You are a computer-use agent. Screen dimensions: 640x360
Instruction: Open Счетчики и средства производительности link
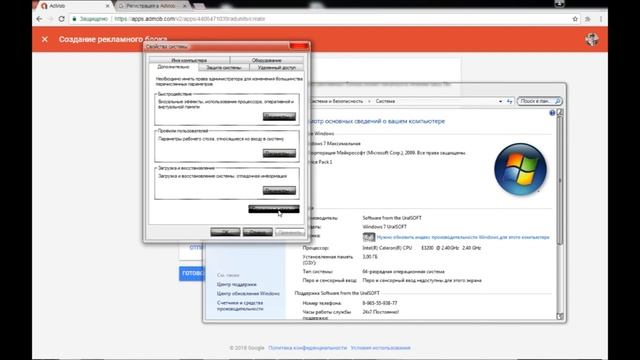(240, 306)
